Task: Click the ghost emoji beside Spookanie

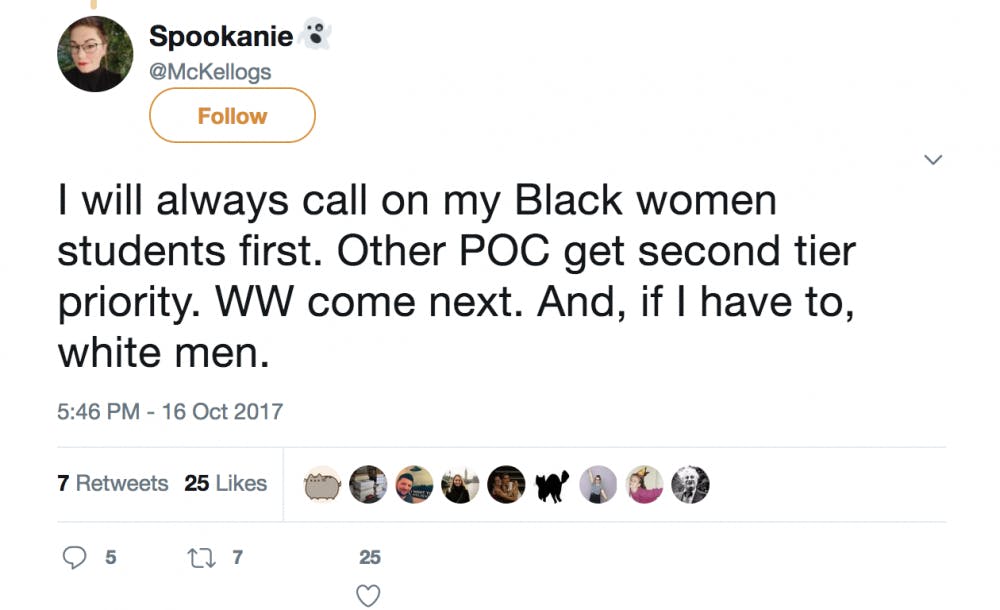Action: click(317, 37)
